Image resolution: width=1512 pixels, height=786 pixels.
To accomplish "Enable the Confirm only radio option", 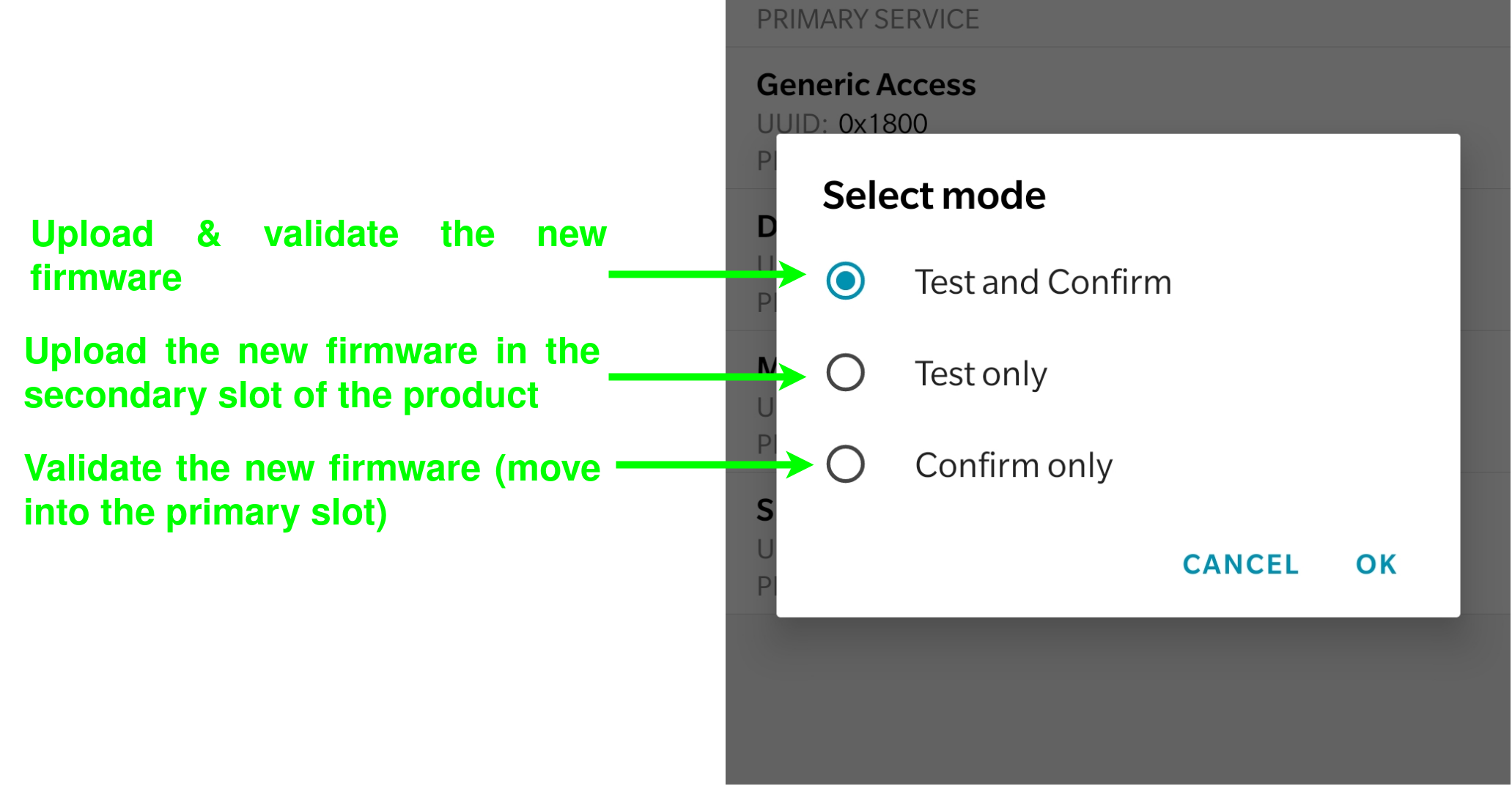I will [x=845, y=464].
